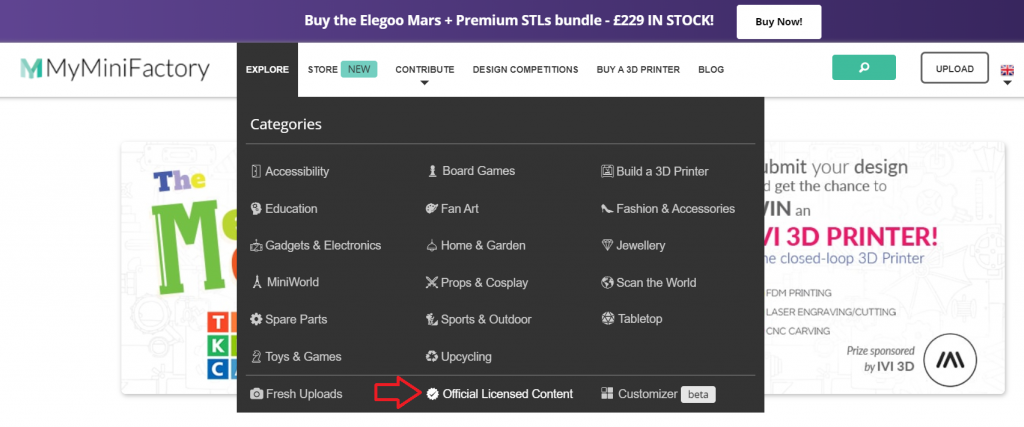The image size is (1024, 427).
Task: Click the Fan Art palette icon
Action: (432, 209)
